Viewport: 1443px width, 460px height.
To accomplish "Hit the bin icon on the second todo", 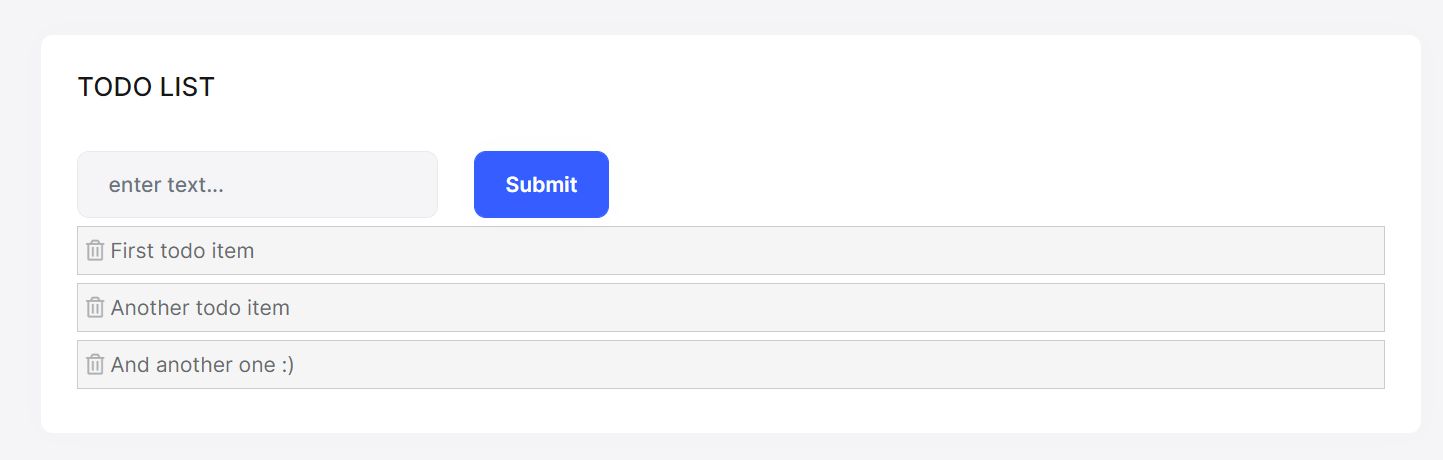I will pos(95,308).
